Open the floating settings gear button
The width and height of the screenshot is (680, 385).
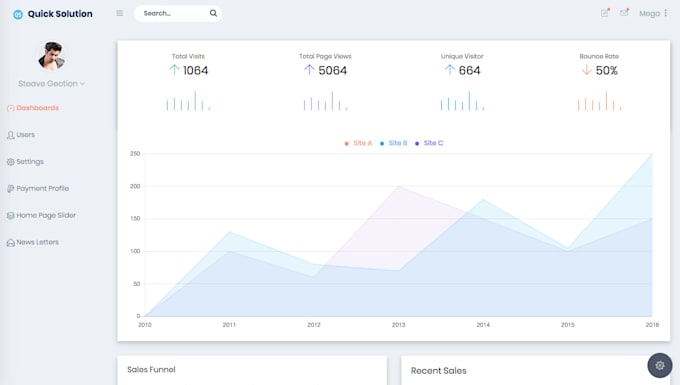[x=660, y=365]
